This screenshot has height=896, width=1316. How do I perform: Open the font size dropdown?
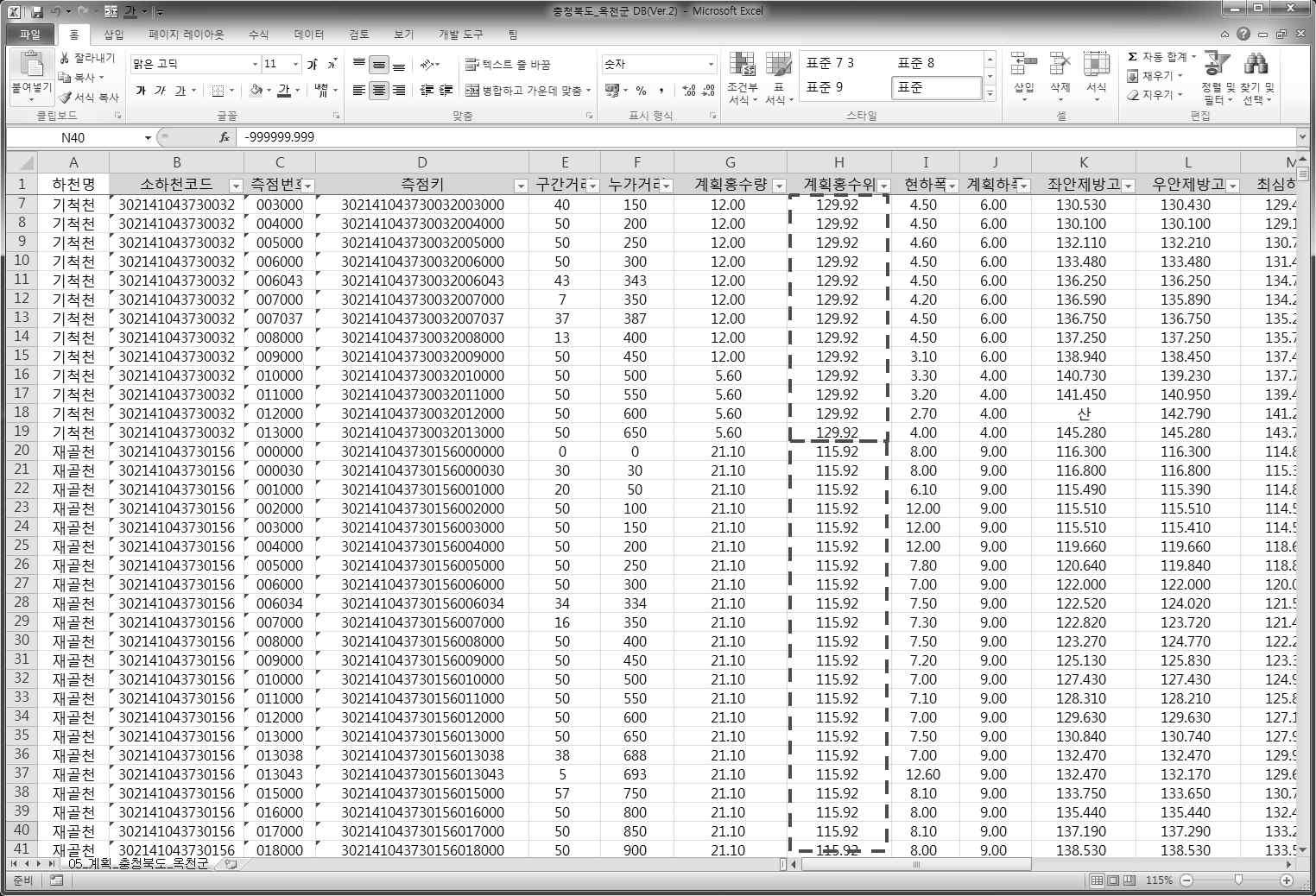pos(295,64)
